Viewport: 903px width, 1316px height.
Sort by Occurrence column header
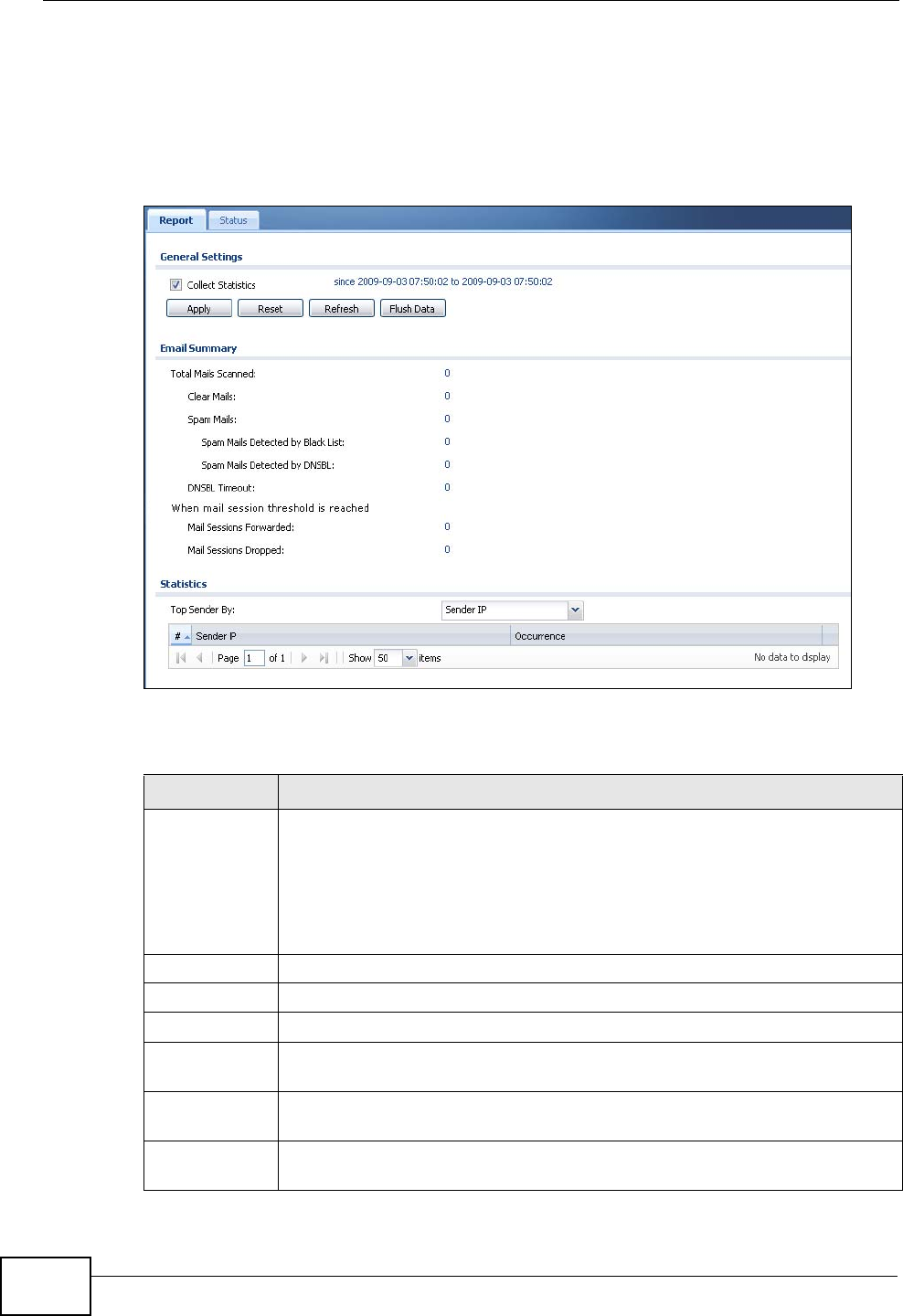tap(666, 636)
